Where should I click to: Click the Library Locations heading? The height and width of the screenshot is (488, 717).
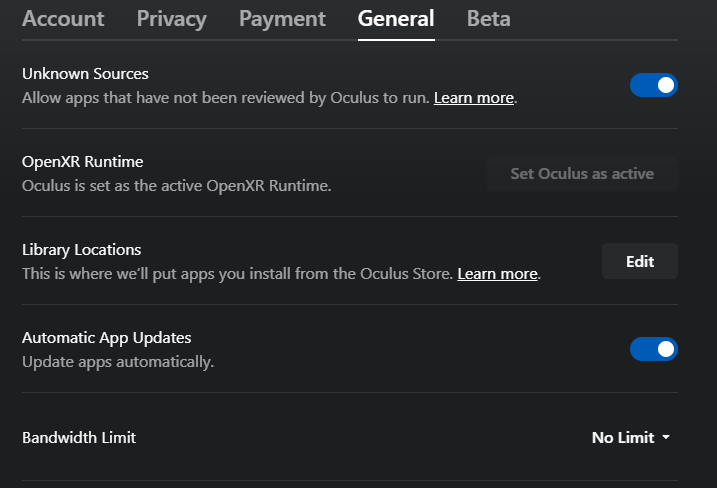(81, 250)
